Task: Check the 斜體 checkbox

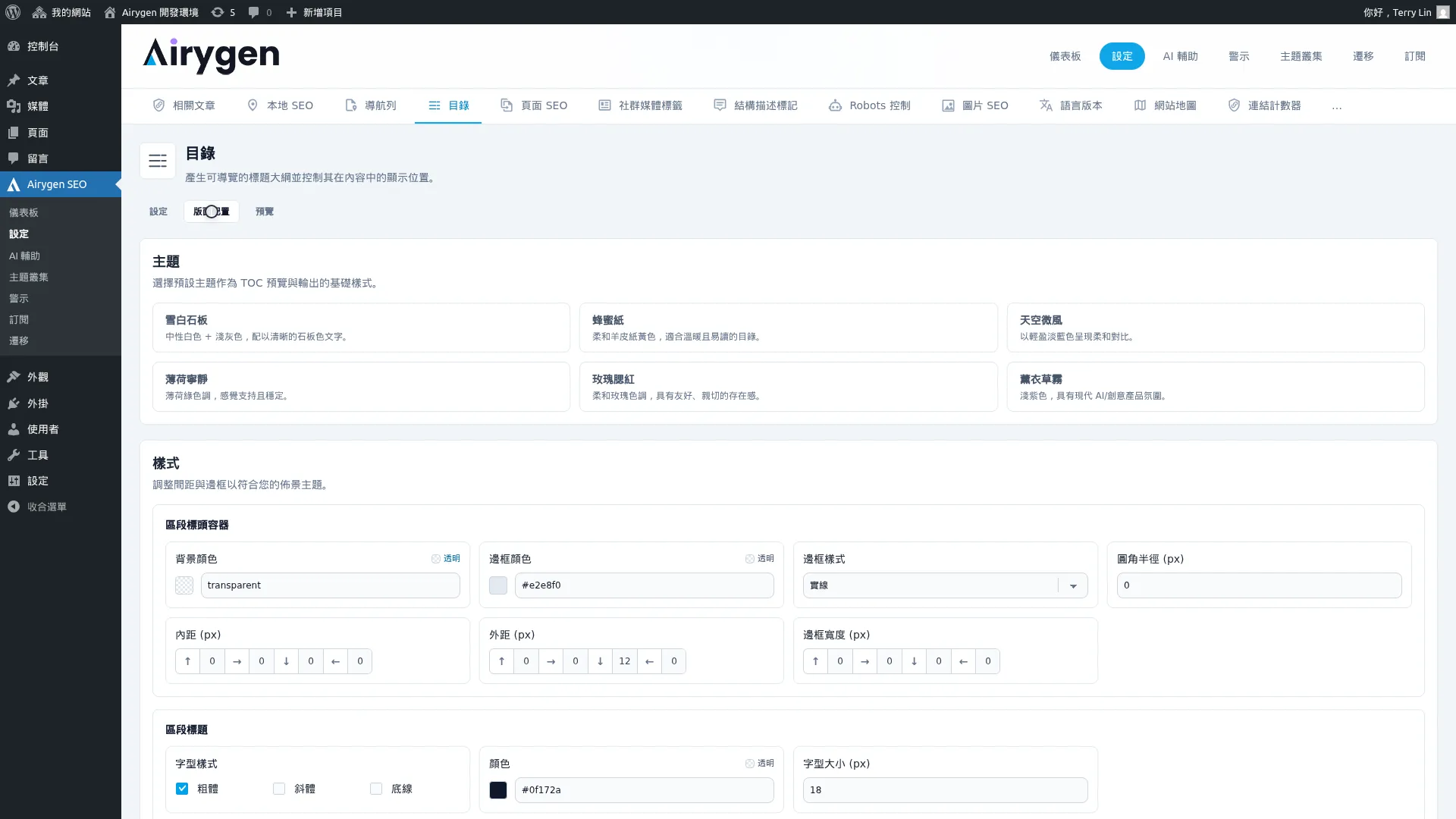Action: point(279,789)
